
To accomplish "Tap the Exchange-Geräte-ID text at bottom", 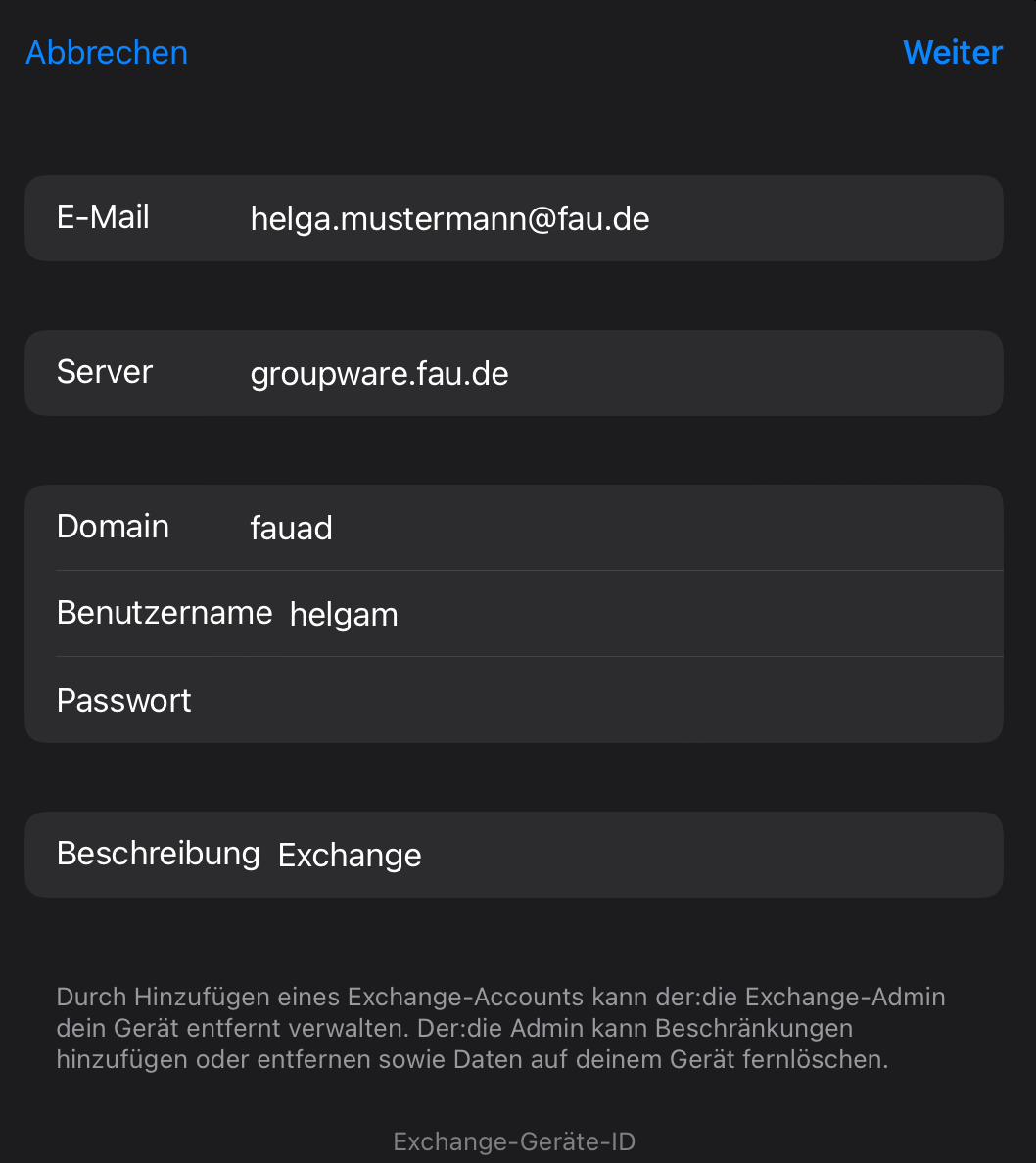I will click(514, 1141).
